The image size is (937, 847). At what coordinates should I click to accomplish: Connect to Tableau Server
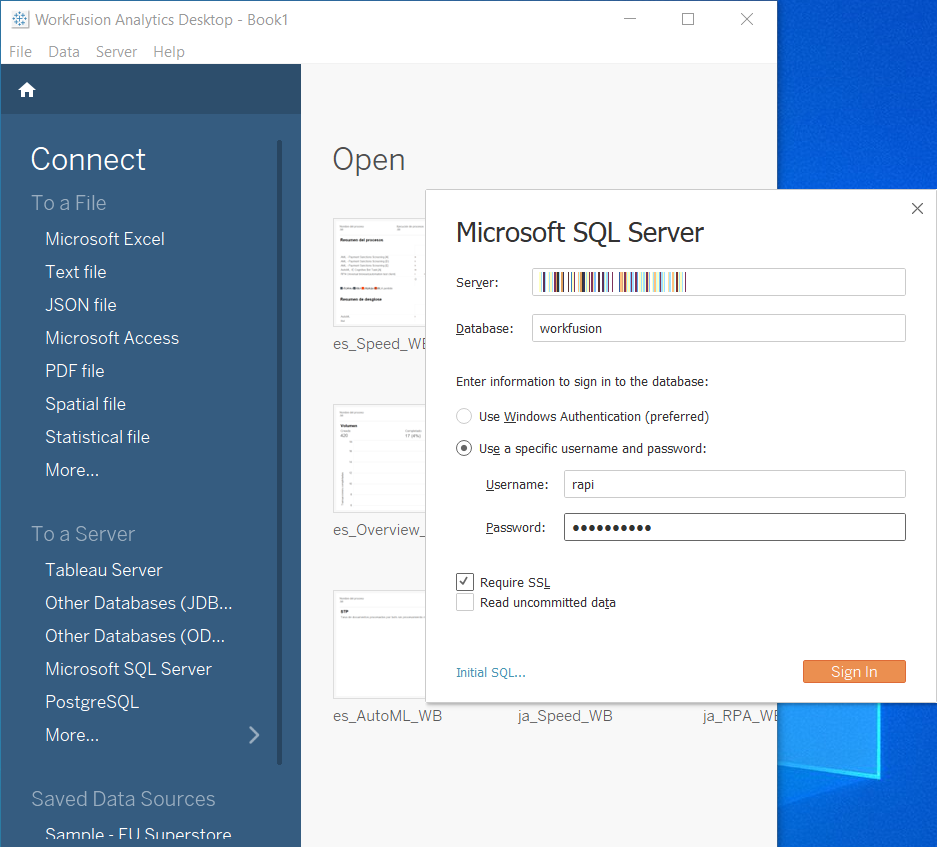[x=103, y=570]
